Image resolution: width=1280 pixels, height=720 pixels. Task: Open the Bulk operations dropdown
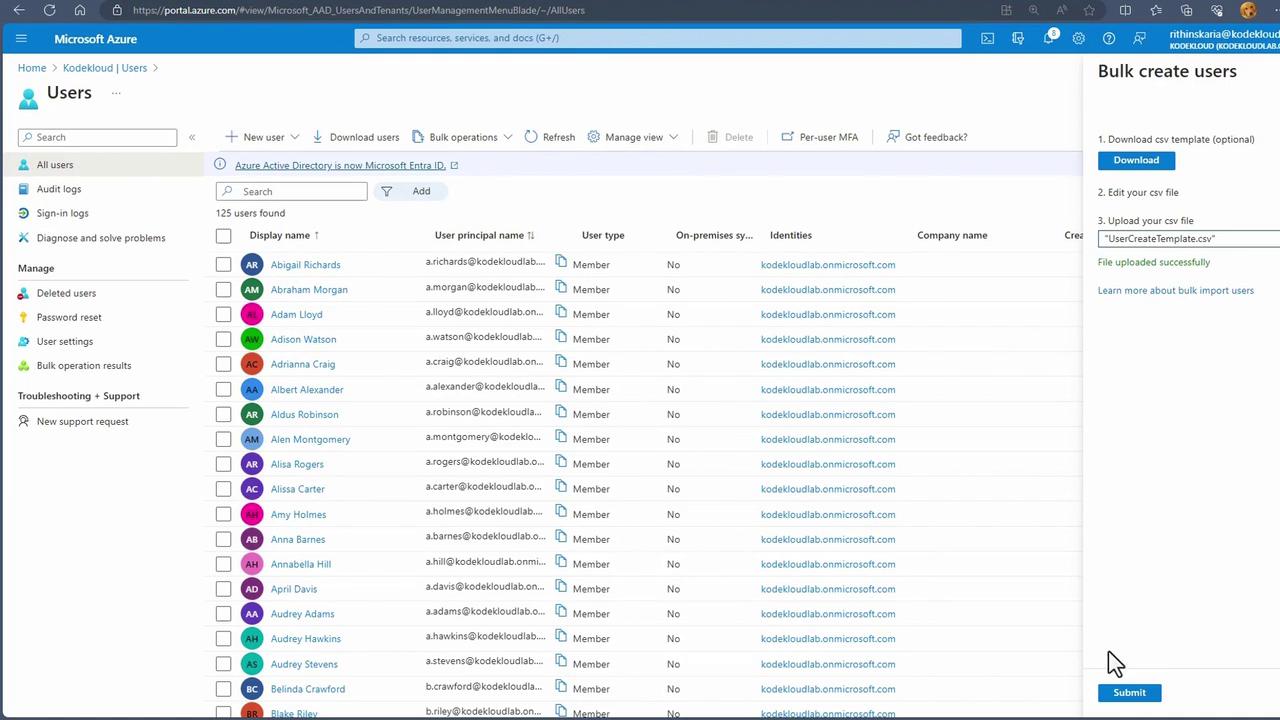(462, 137)
